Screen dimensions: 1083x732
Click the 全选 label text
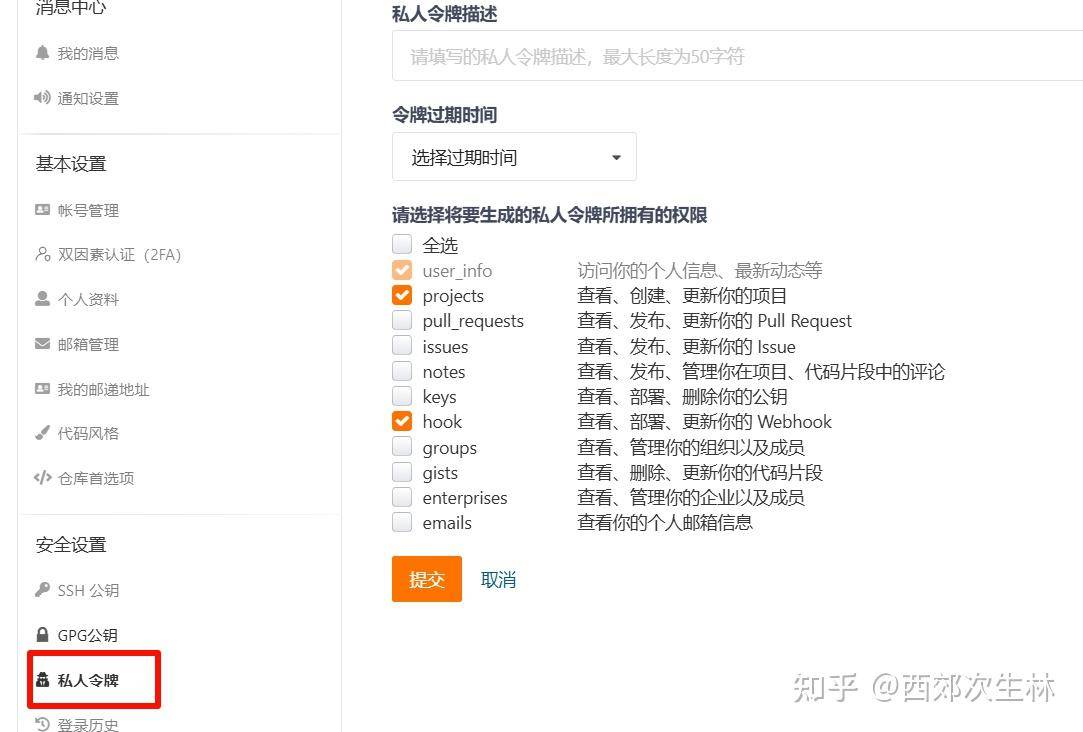point(441,245)
